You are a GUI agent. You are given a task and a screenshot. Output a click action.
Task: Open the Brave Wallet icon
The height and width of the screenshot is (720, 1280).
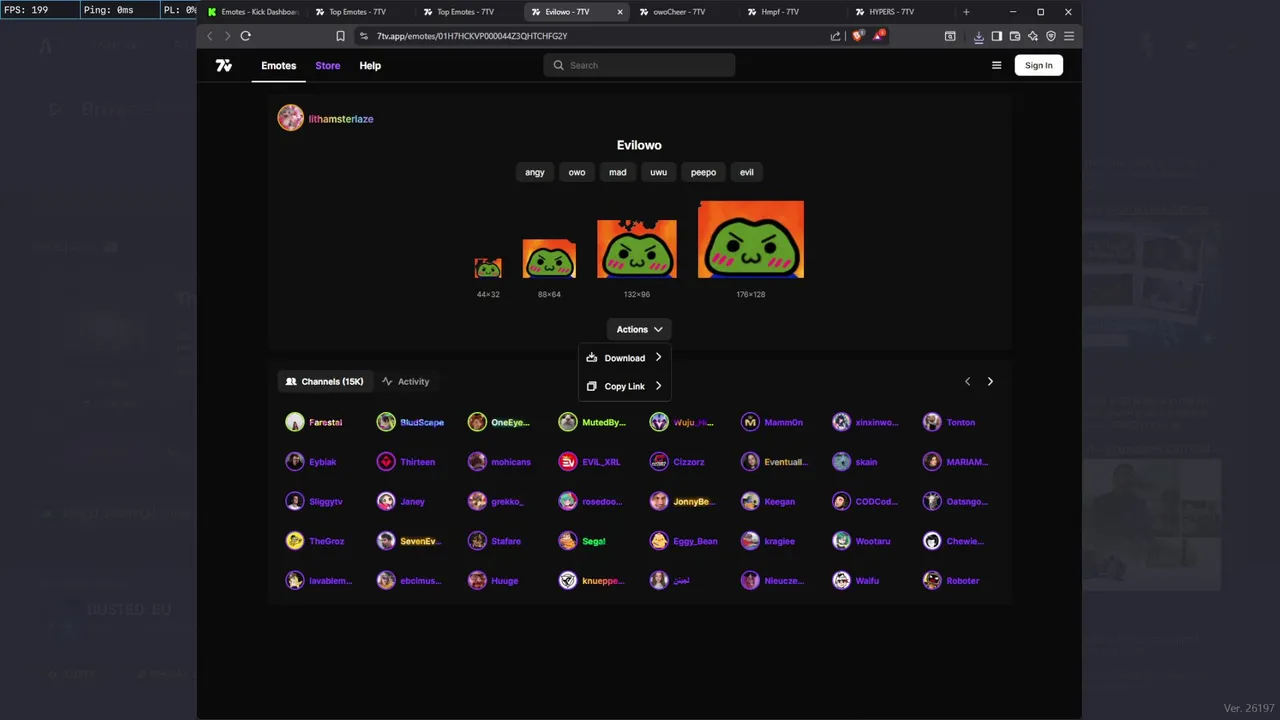click(x=1014, y=36)
